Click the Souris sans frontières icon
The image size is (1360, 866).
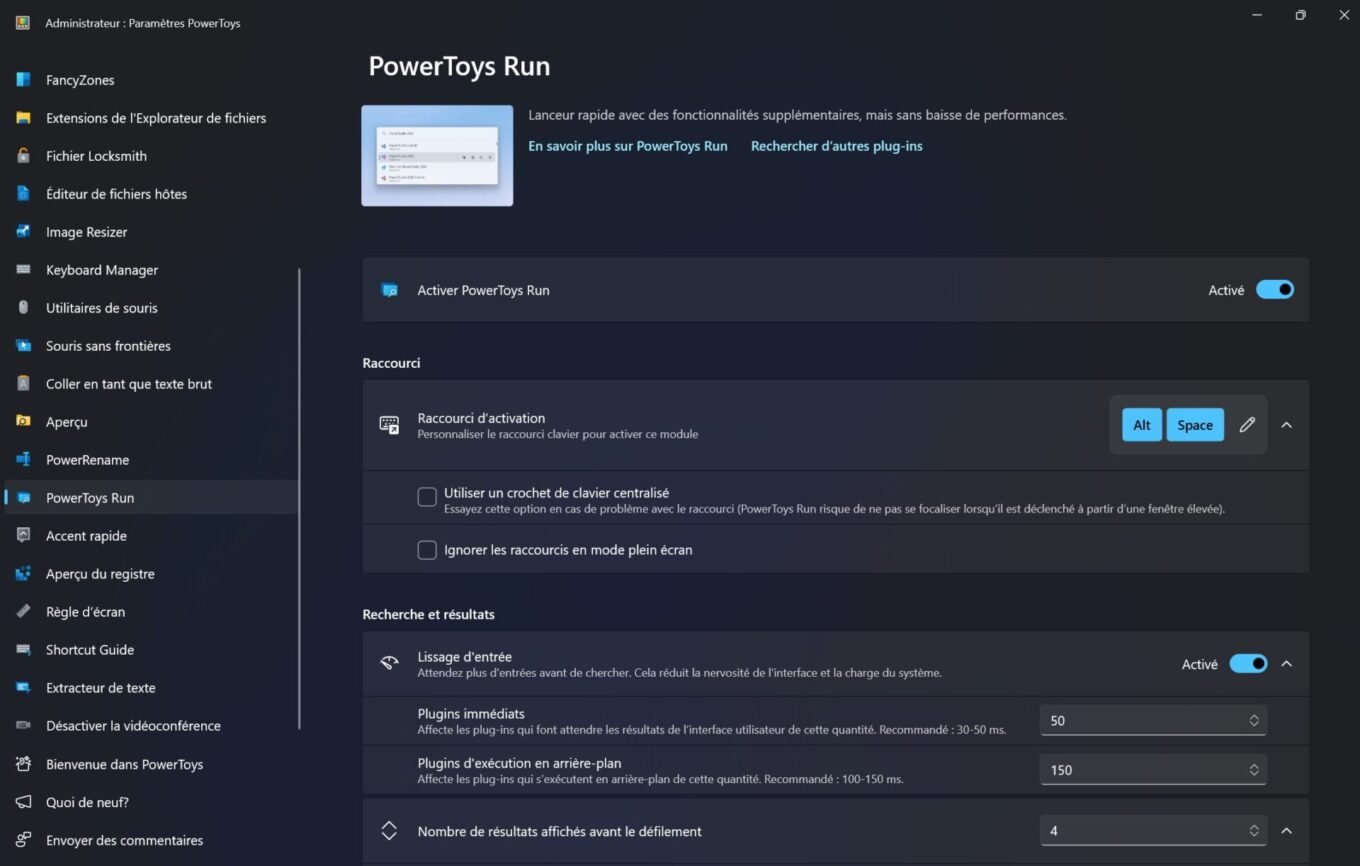(x=23, y=346)
